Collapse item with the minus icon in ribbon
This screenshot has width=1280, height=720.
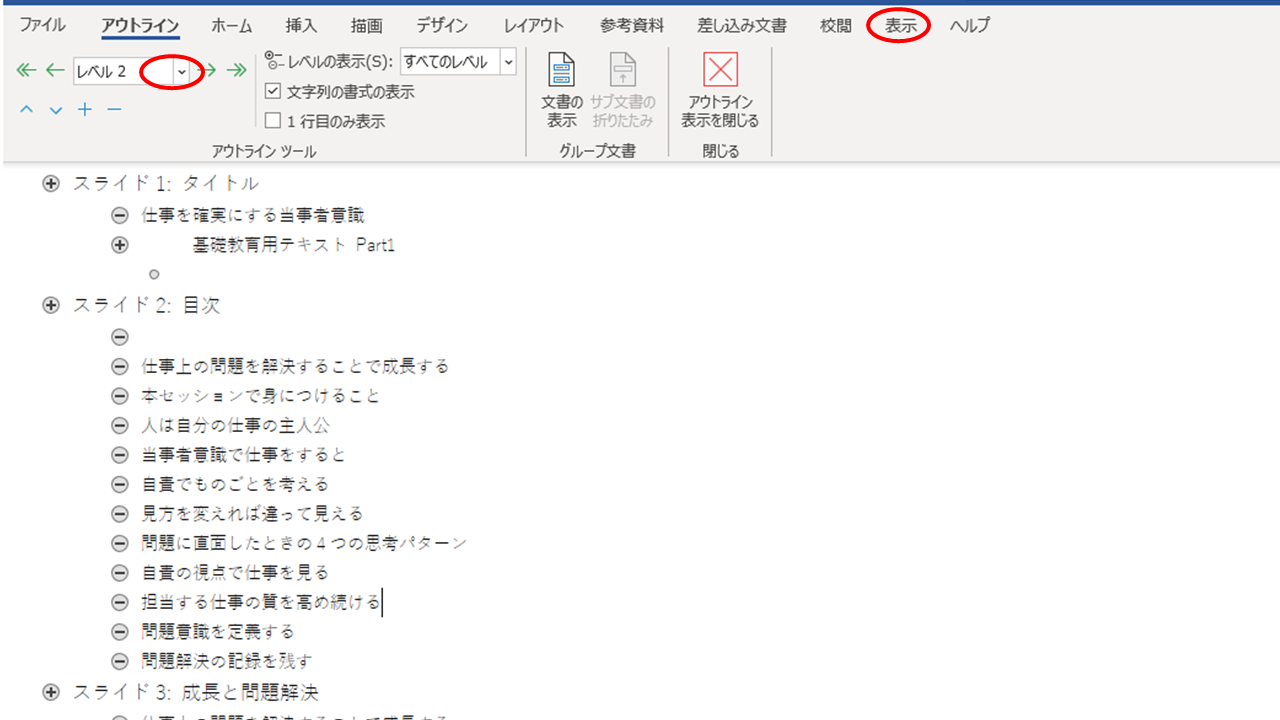pos(114,109)
